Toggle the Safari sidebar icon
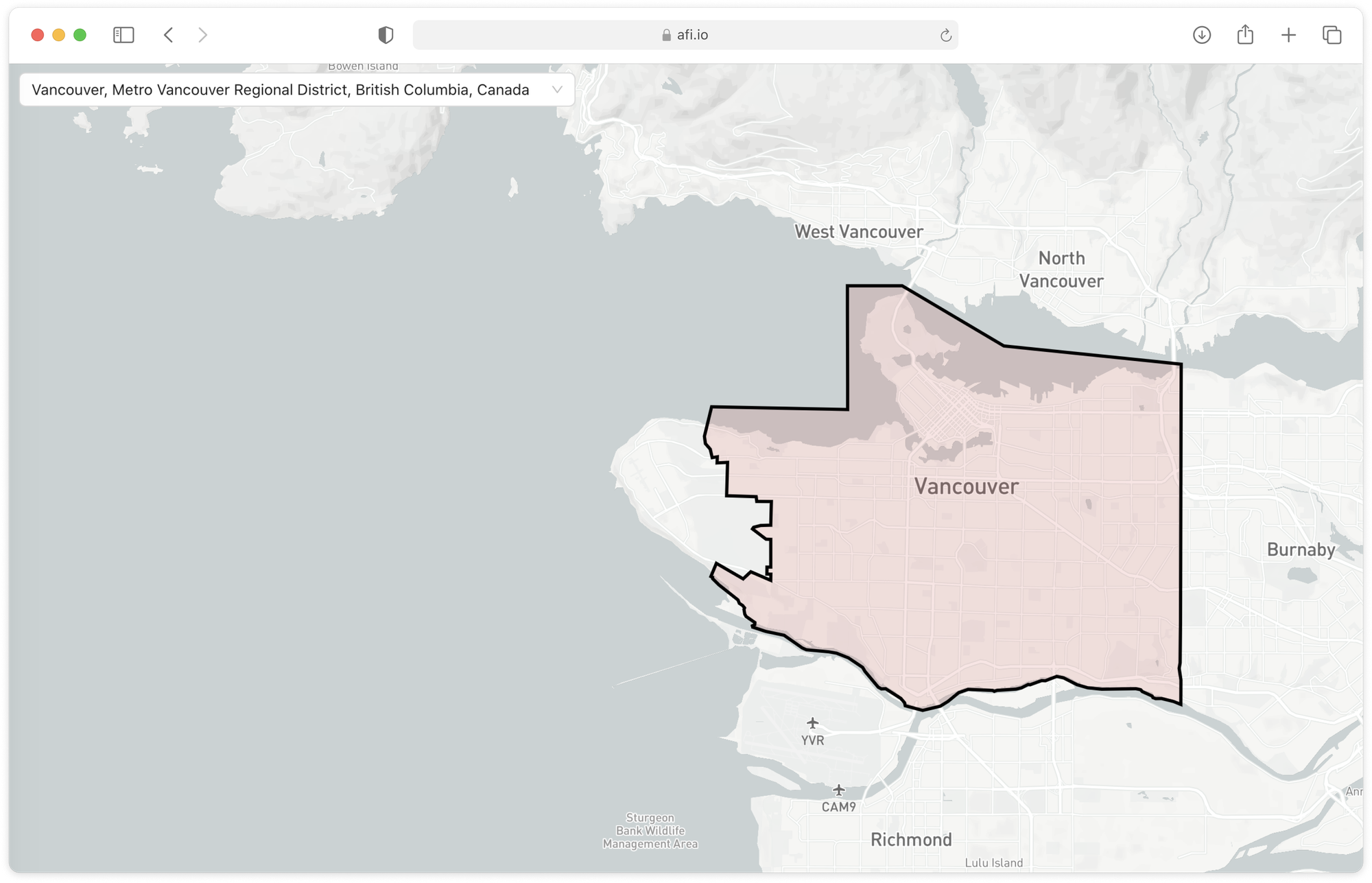1372x883 pixels. [123, 35]
